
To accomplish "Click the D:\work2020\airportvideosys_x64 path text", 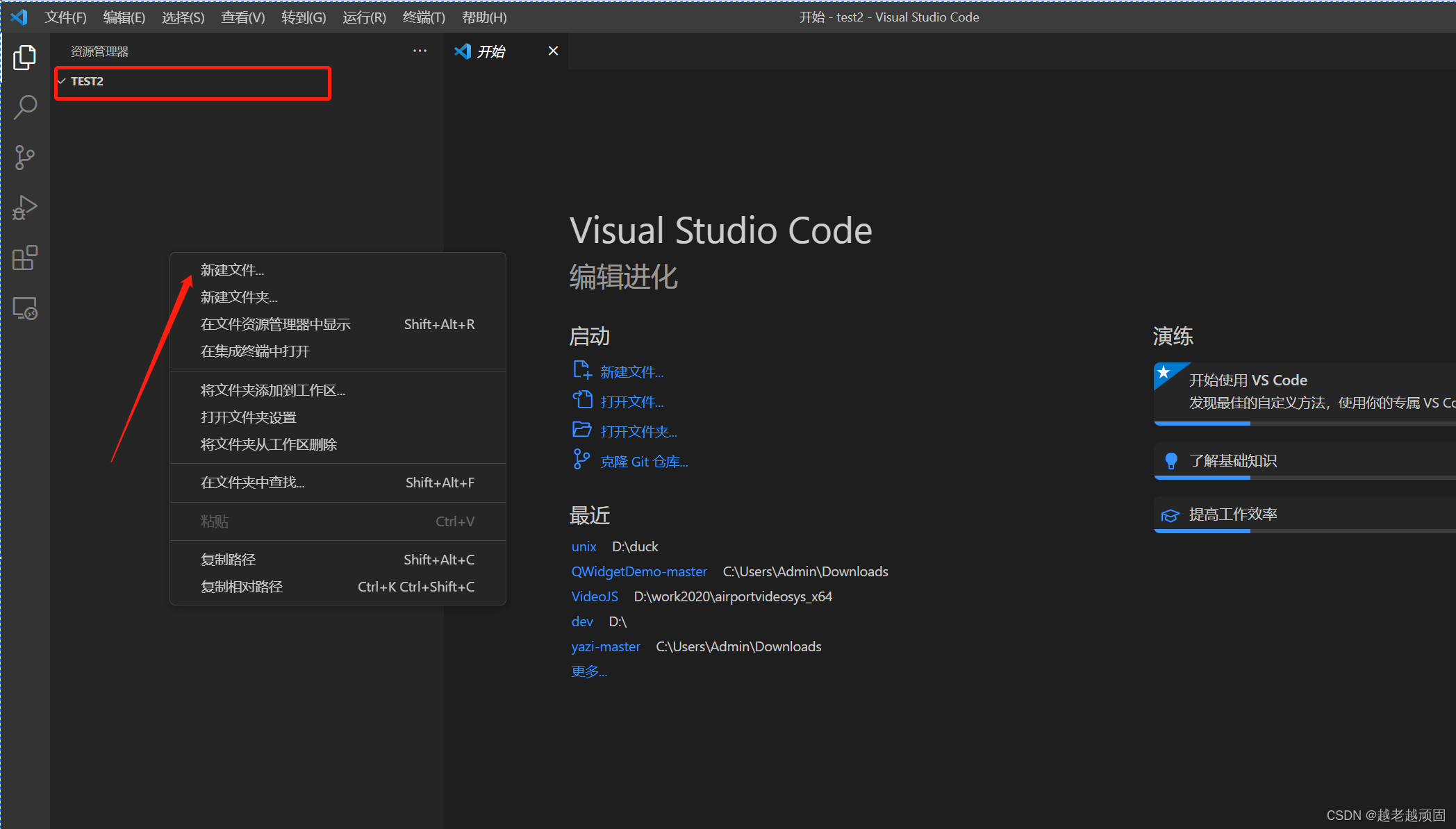I will pos(733,596).
